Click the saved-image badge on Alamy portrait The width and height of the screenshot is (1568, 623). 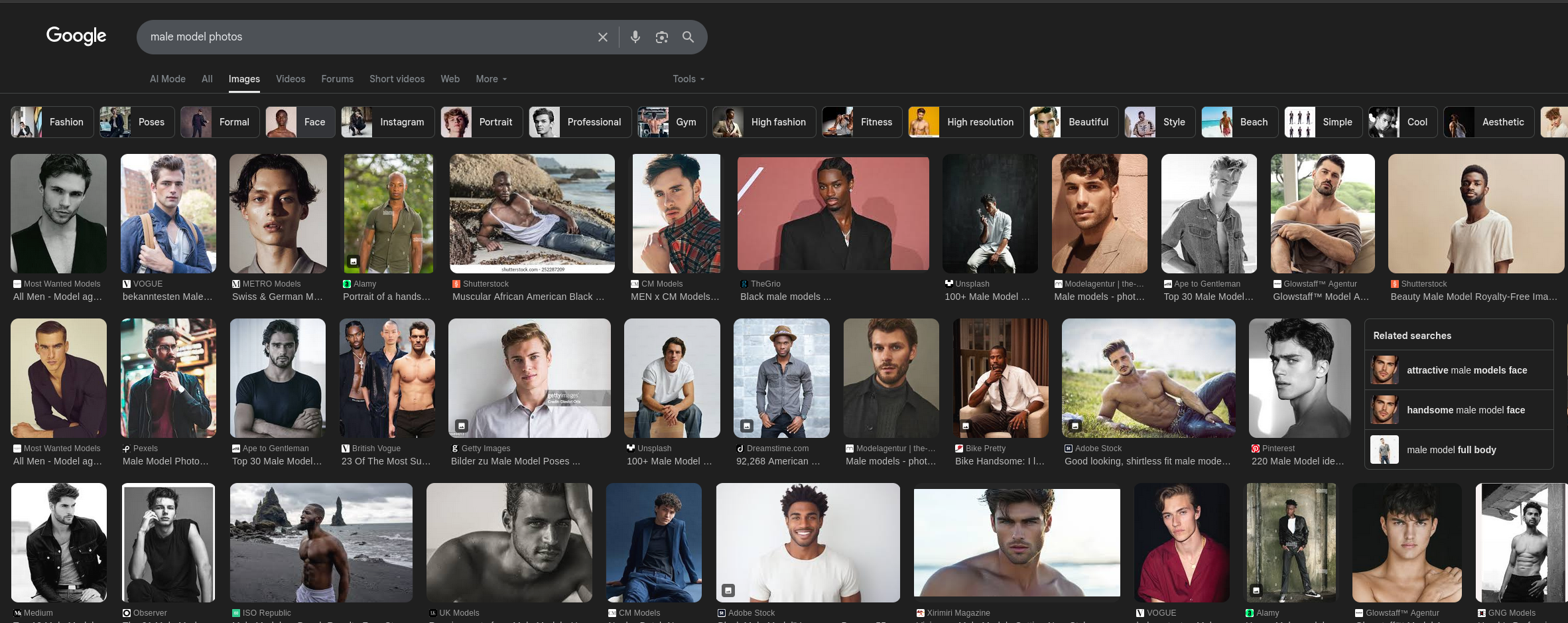(x=354, y=261)
